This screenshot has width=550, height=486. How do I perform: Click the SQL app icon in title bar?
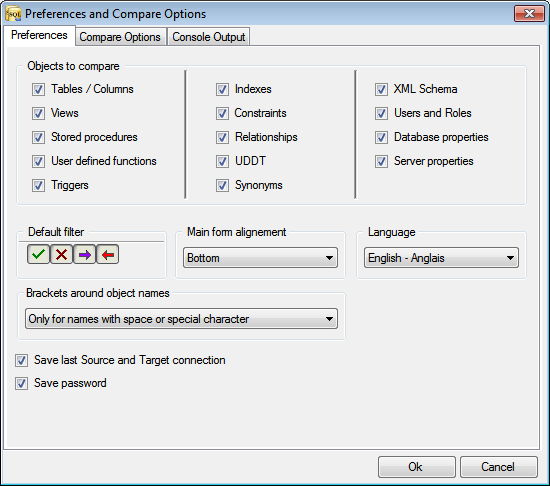[13, 14]
